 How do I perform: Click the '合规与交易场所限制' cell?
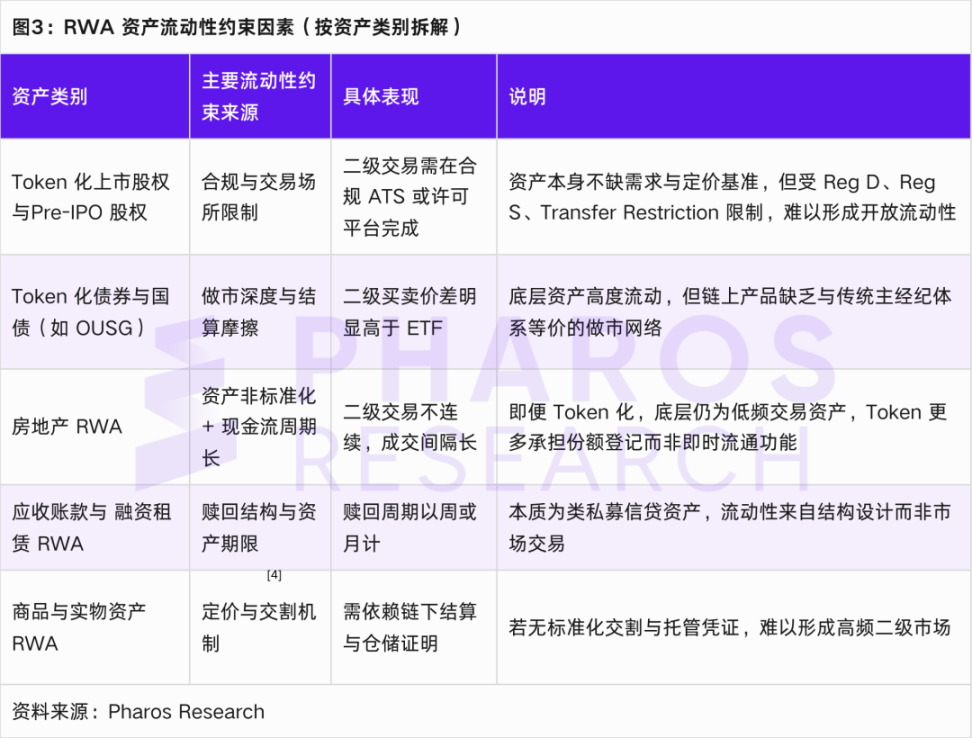coord(259,197)
